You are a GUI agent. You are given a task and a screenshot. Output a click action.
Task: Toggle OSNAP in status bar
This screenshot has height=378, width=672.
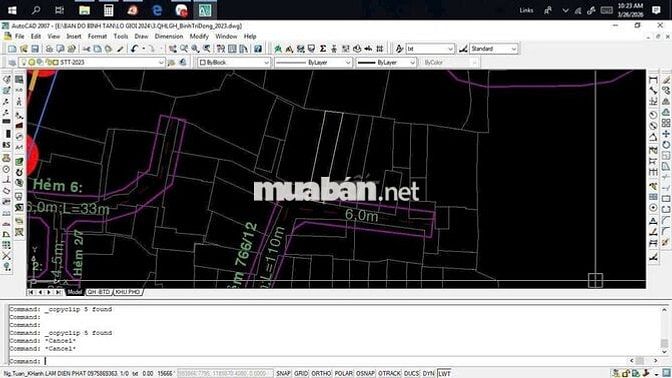pos(365,373)
